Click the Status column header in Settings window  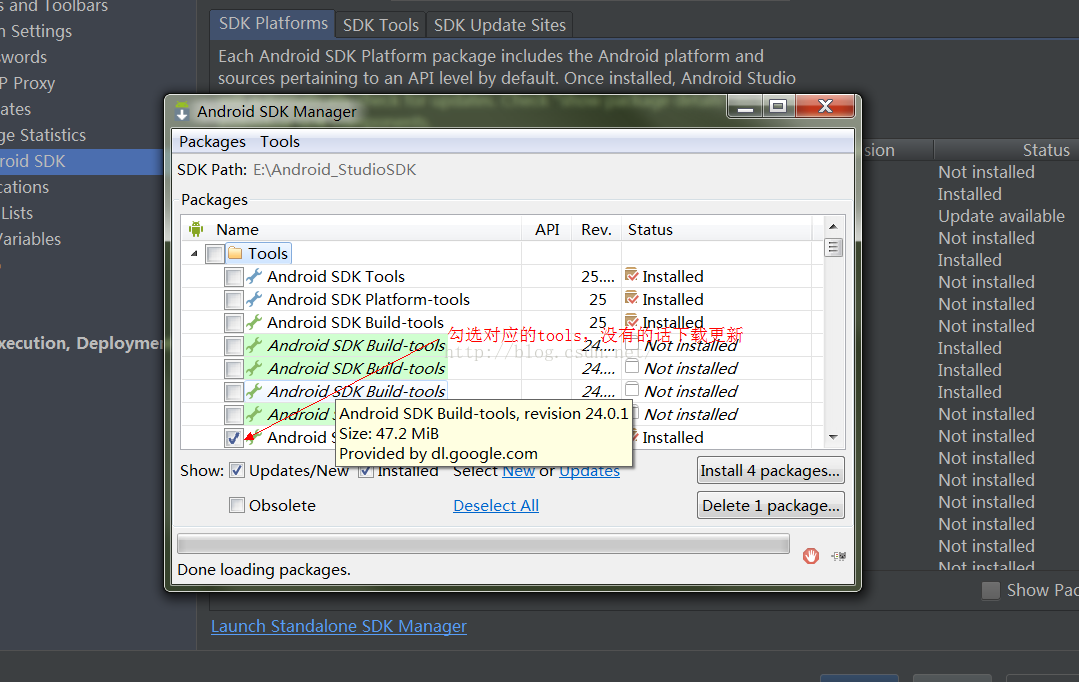[1046, 150]
